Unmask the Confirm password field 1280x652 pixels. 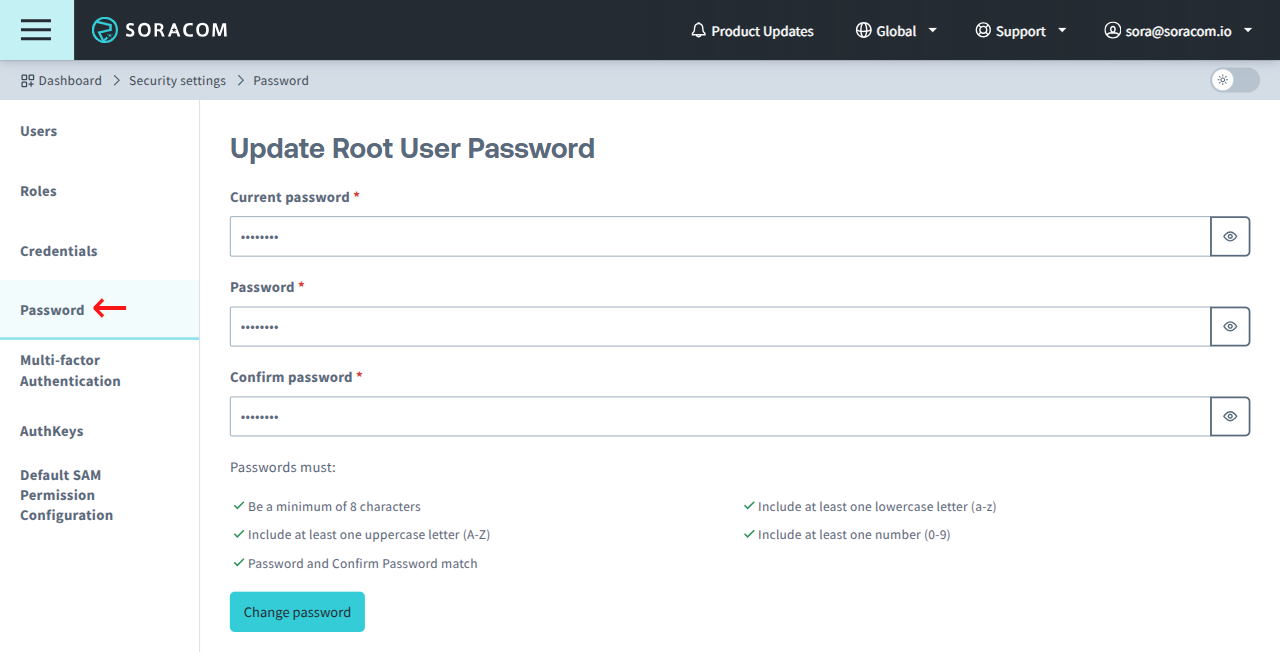pyautogui.click(x=1230, y=416)
